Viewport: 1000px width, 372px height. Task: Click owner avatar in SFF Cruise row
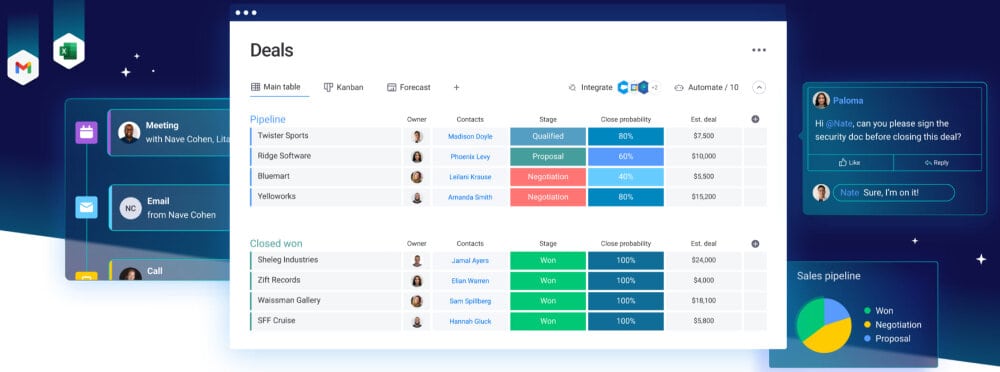coord(417,322)
